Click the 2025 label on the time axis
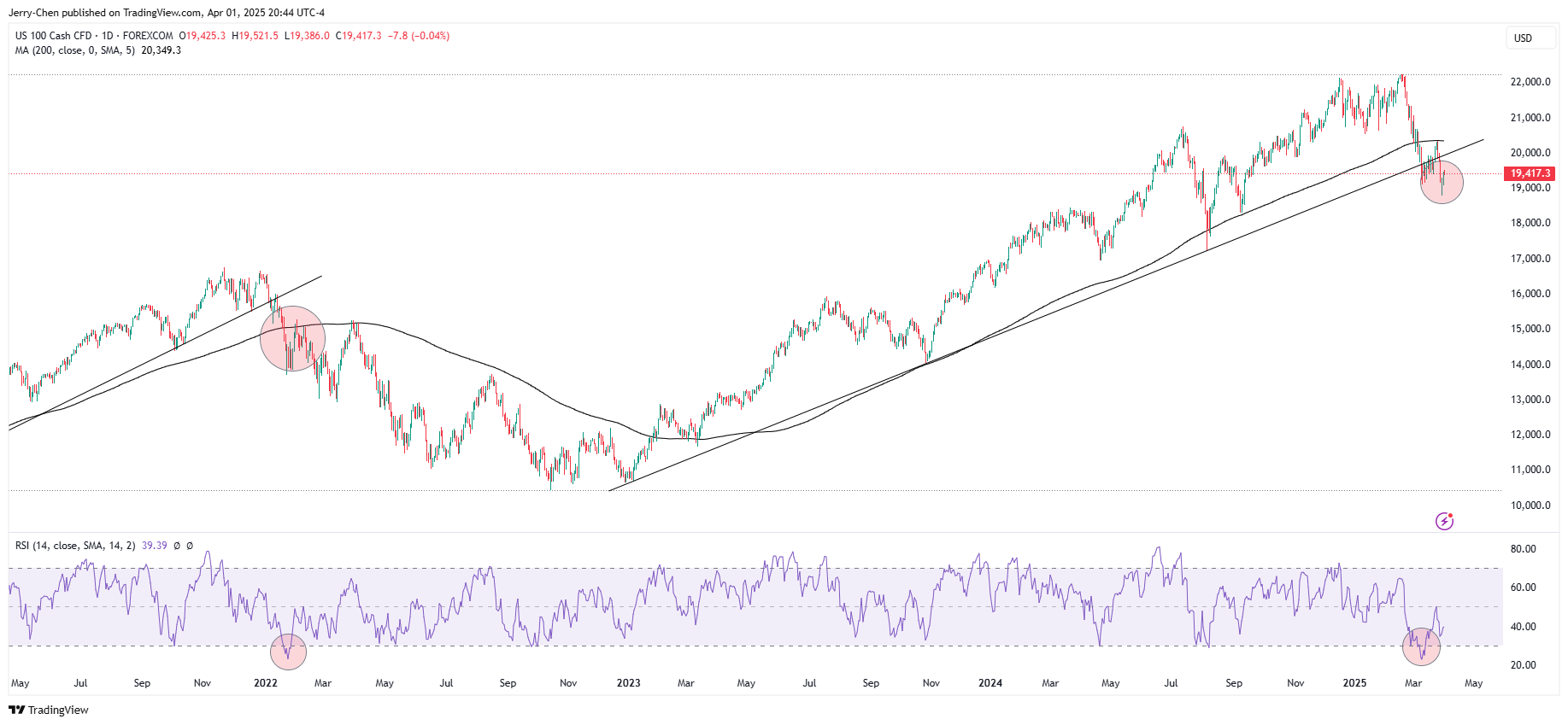The height and width of the screenshot is (725, 1568). click(x=1354, y=683)
